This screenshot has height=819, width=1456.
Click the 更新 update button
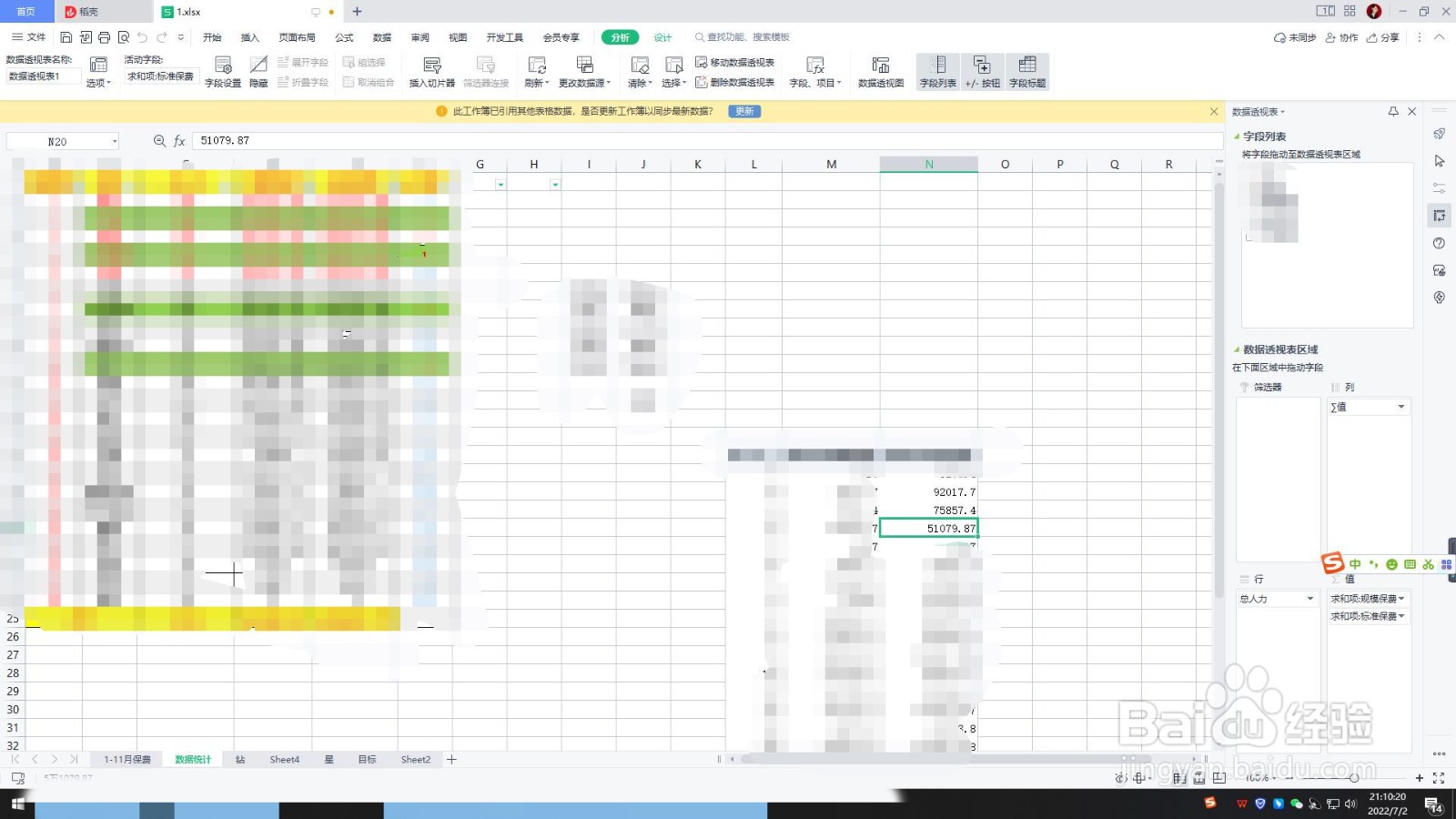click(x=744, y=111)
